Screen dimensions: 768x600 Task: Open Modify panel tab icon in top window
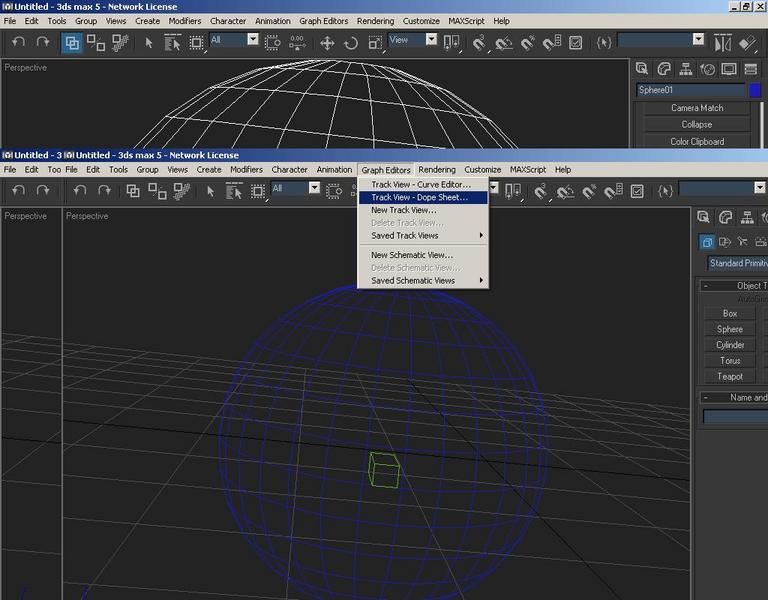coord(664,69)
